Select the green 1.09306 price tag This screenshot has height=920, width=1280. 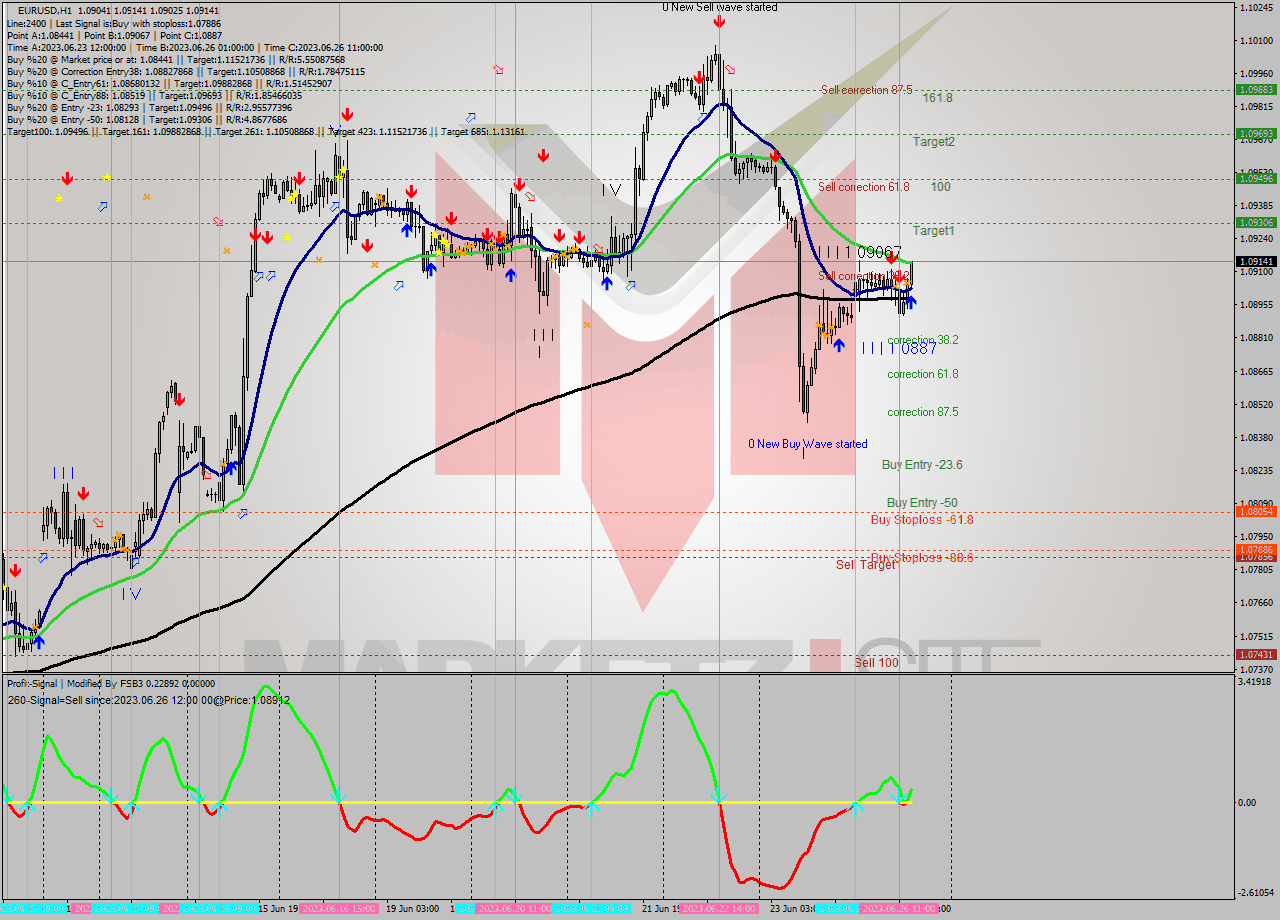pos(1255,222)
